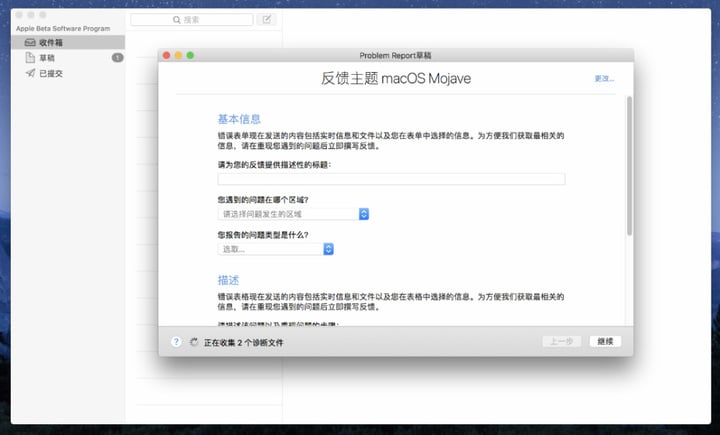The width and height of the screenshot is (720, 435).
Task: Click the inbox tray icon
Action: click(x=30, y=42)
